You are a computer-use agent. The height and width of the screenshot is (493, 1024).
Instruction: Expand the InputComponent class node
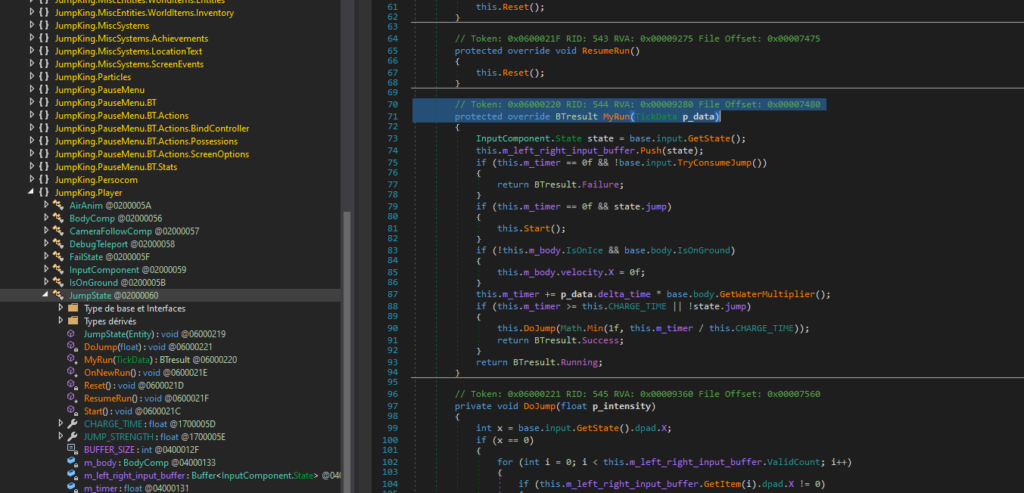46,270
